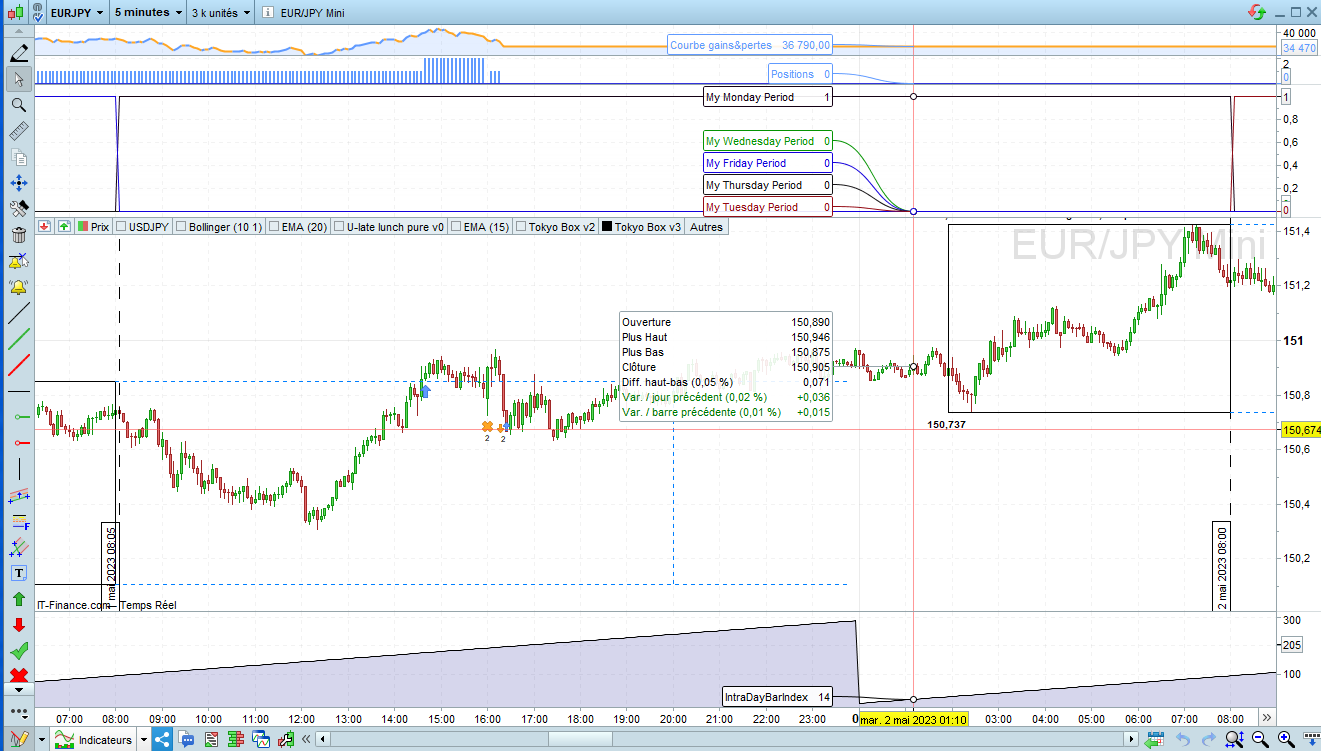Toggle the Tokyo Box v3 indicator
1321x751 pixels.
[606, 227]
